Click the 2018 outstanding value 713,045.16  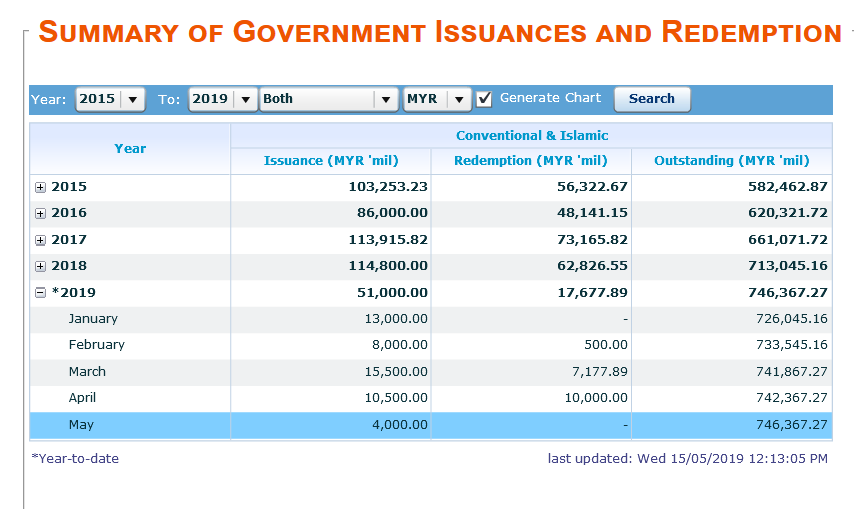click(x=788, y=266)
